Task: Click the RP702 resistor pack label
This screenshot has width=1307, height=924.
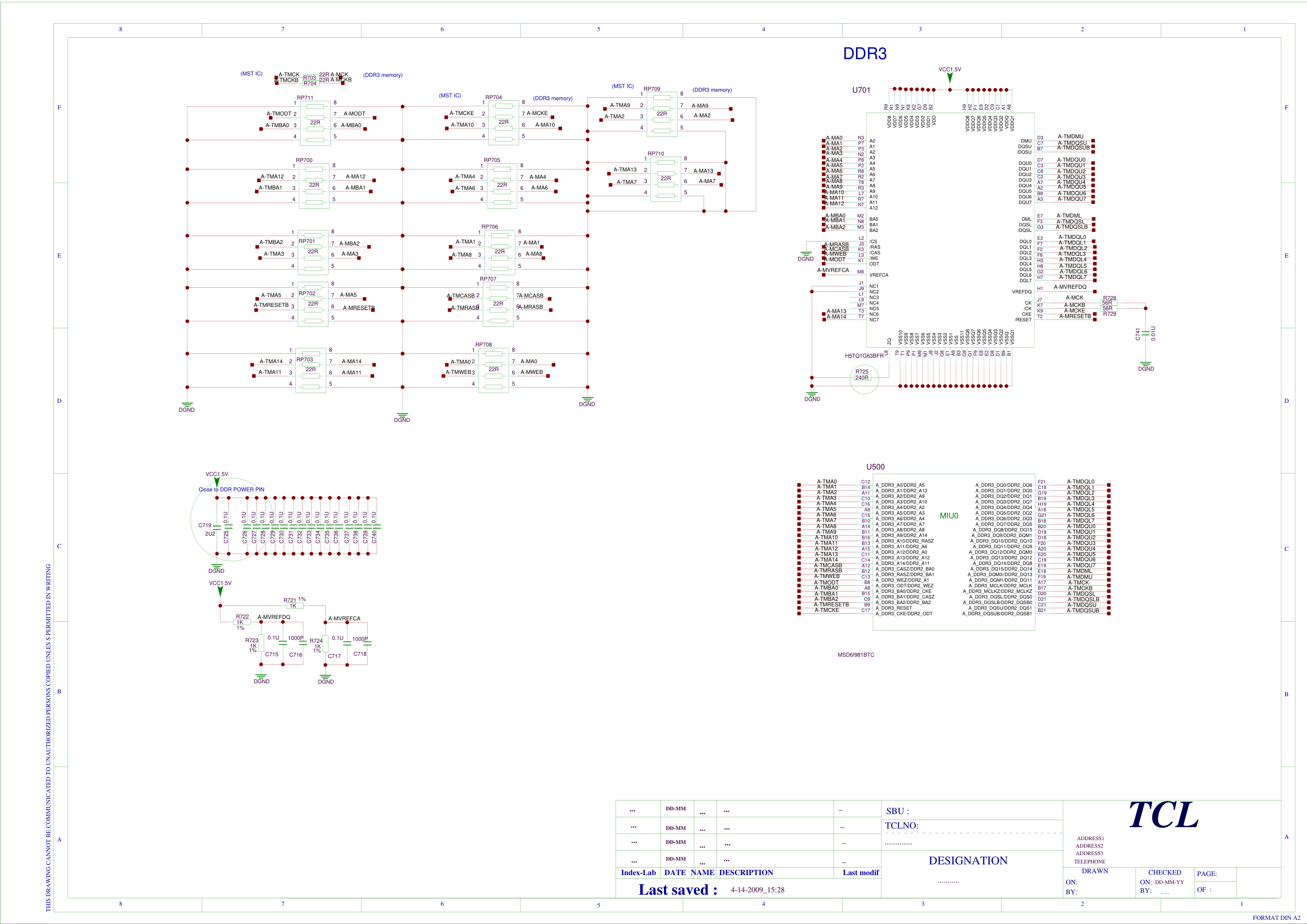Action: (307, 293)
